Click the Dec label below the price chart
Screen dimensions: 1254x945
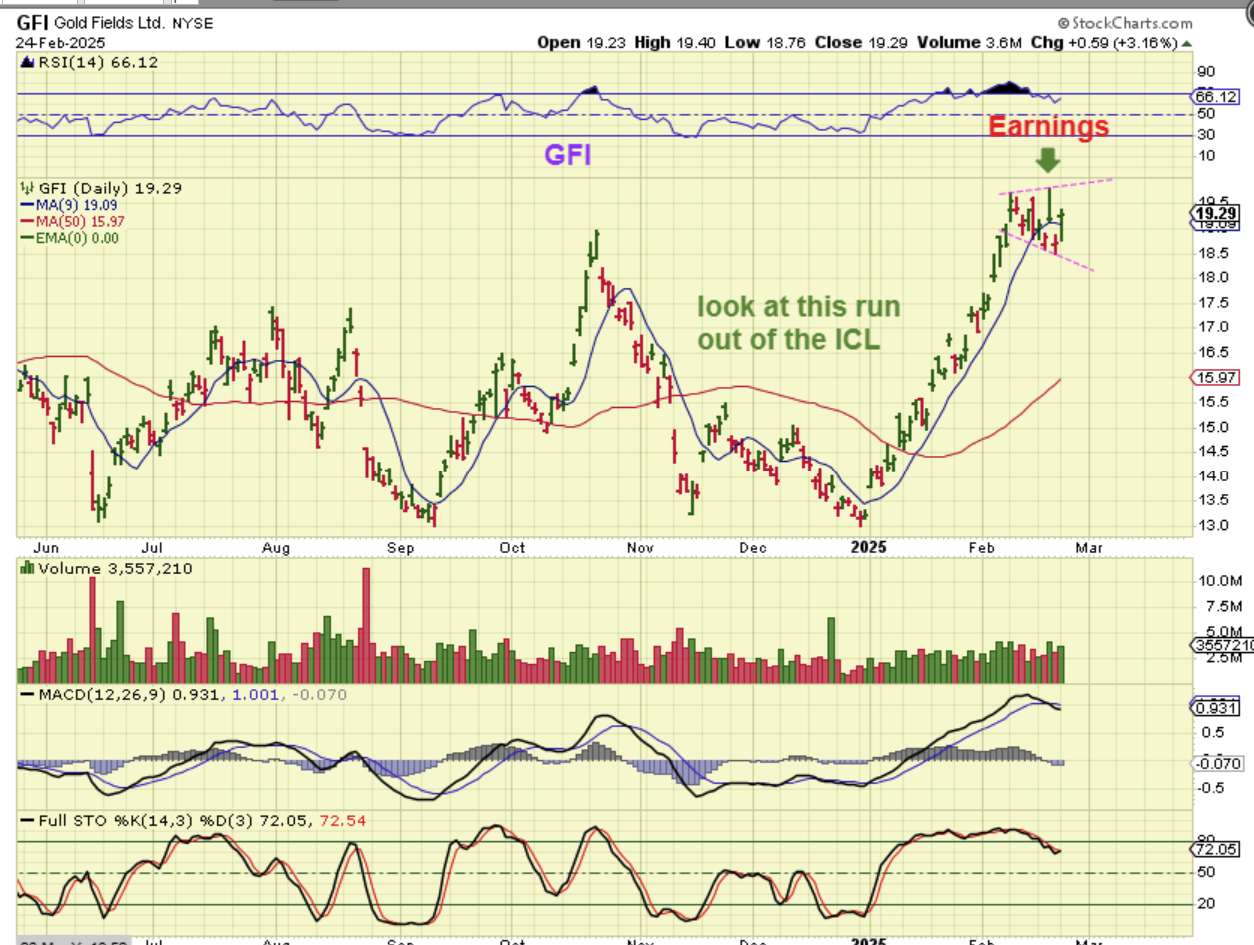point(752,547)
